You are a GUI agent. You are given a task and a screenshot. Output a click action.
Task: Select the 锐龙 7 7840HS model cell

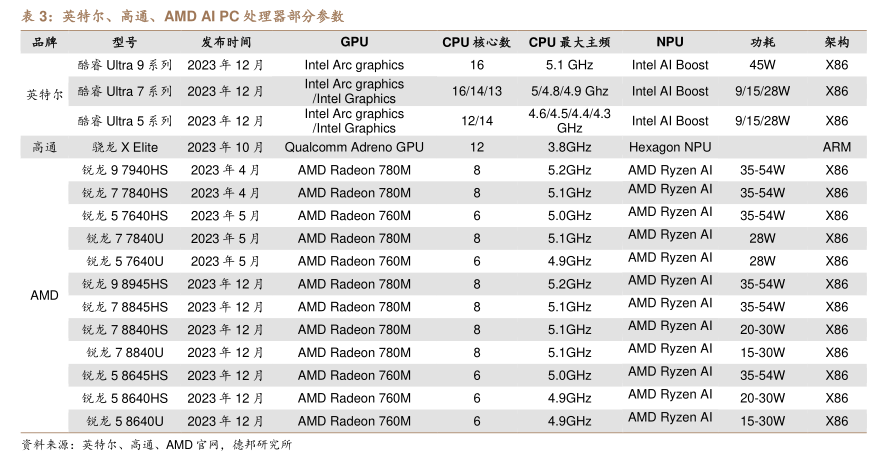[125, 193]
